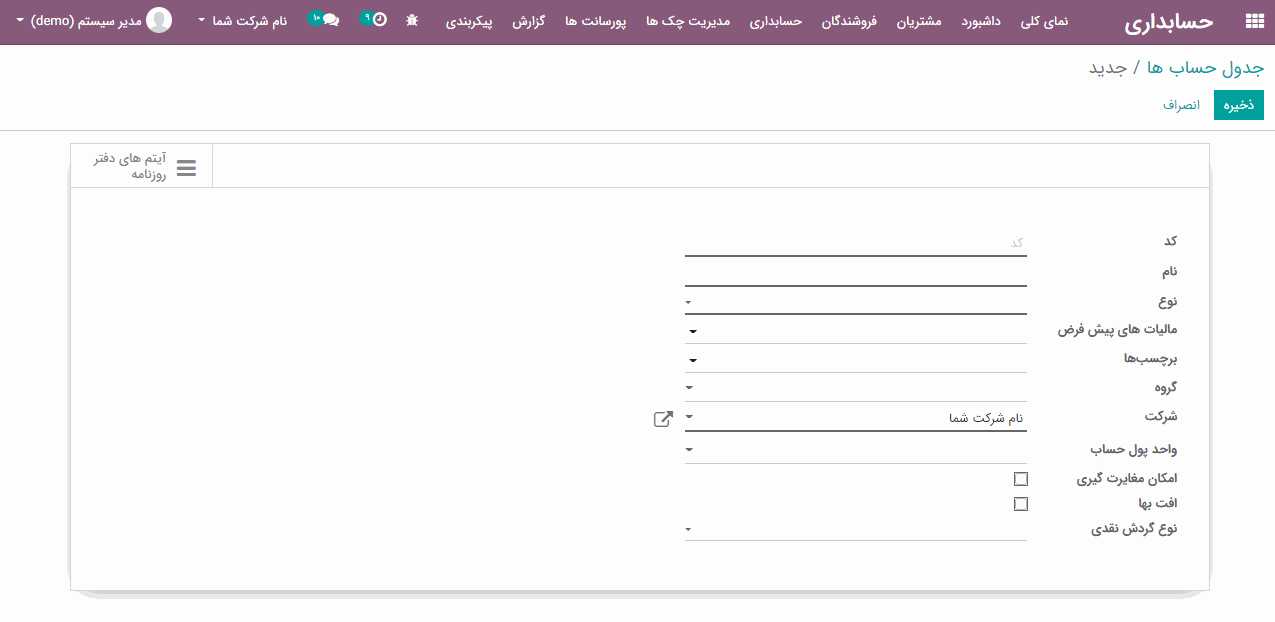Click the حسابداری app title
1275x622 pixels.
point(1168,22)
